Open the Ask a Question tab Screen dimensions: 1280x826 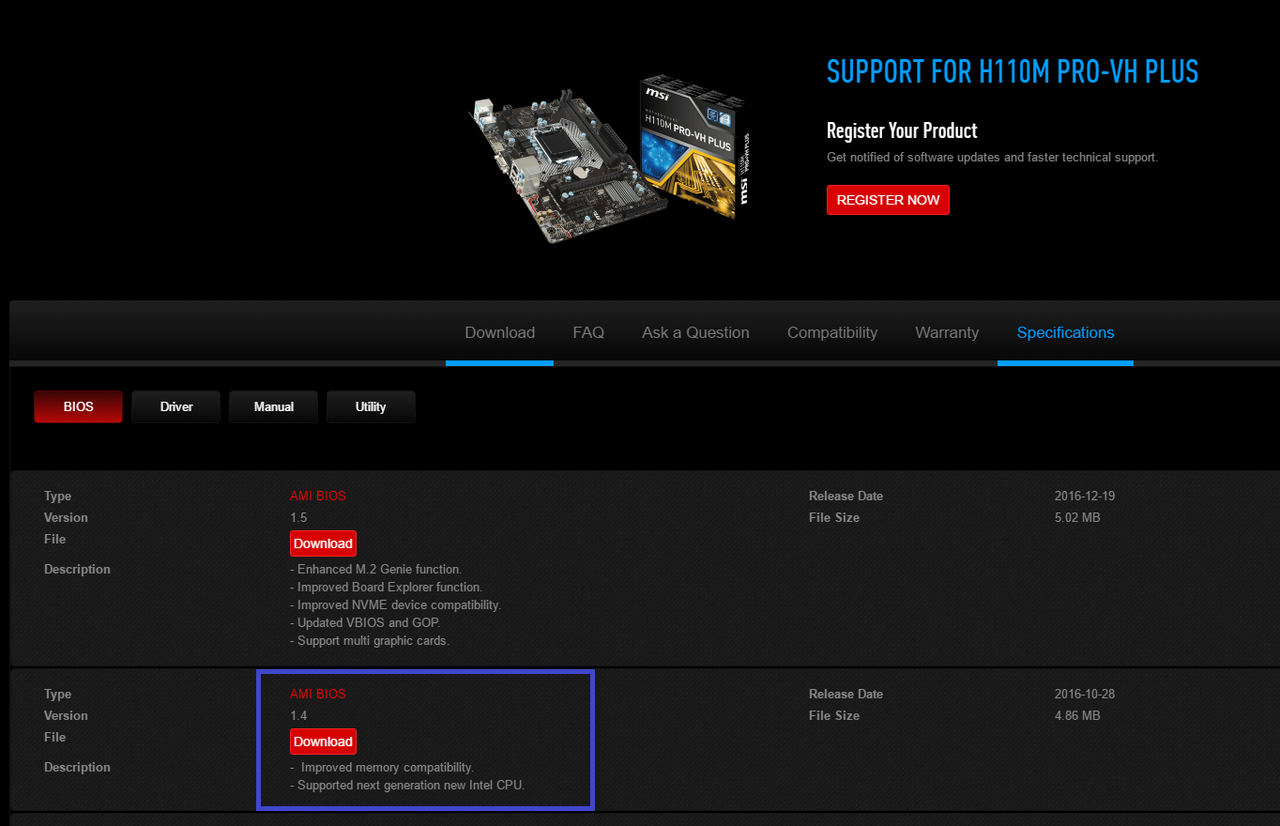coord(696,333)
